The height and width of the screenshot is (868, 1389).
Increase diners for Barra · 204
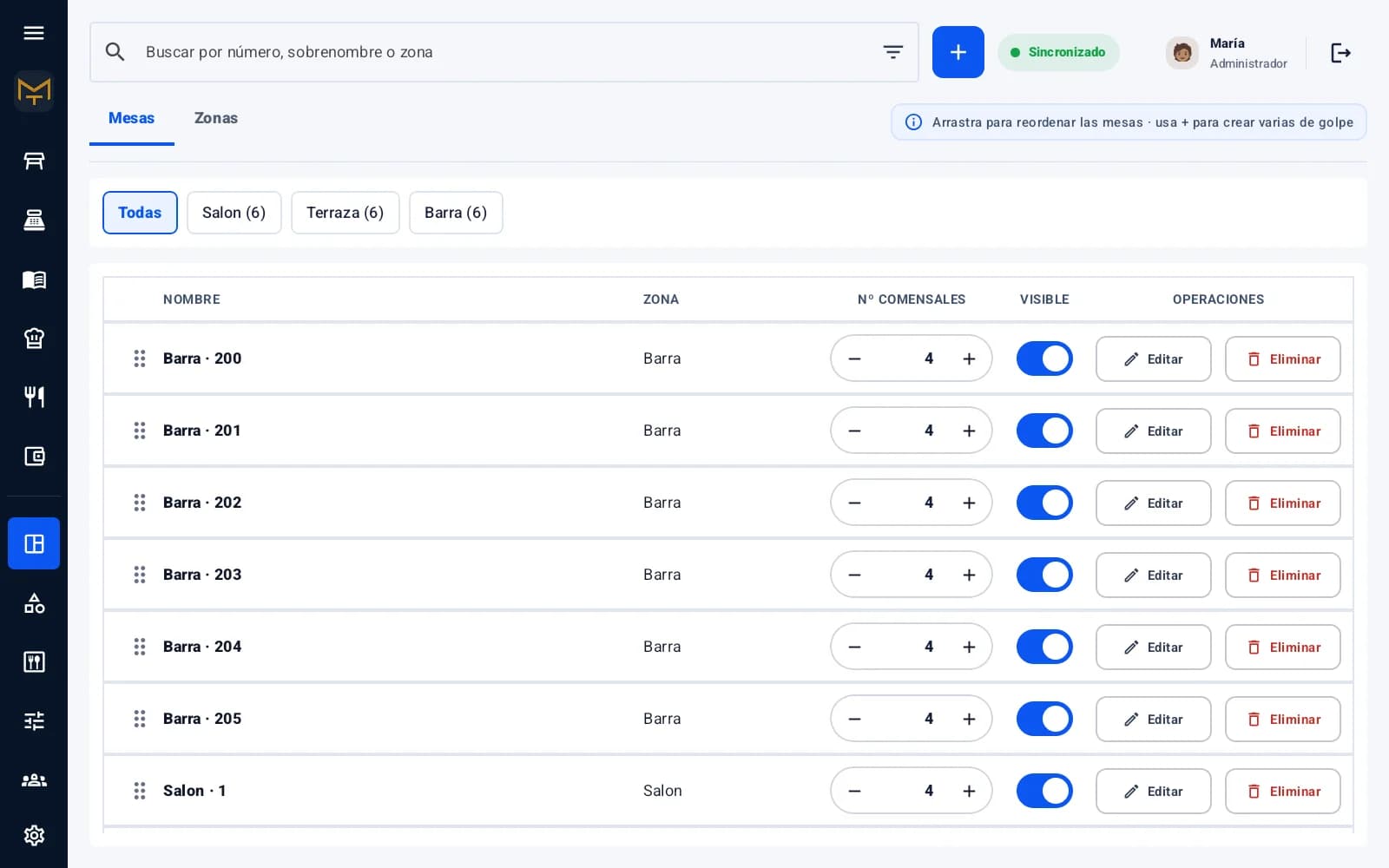(x=969, y=647)
